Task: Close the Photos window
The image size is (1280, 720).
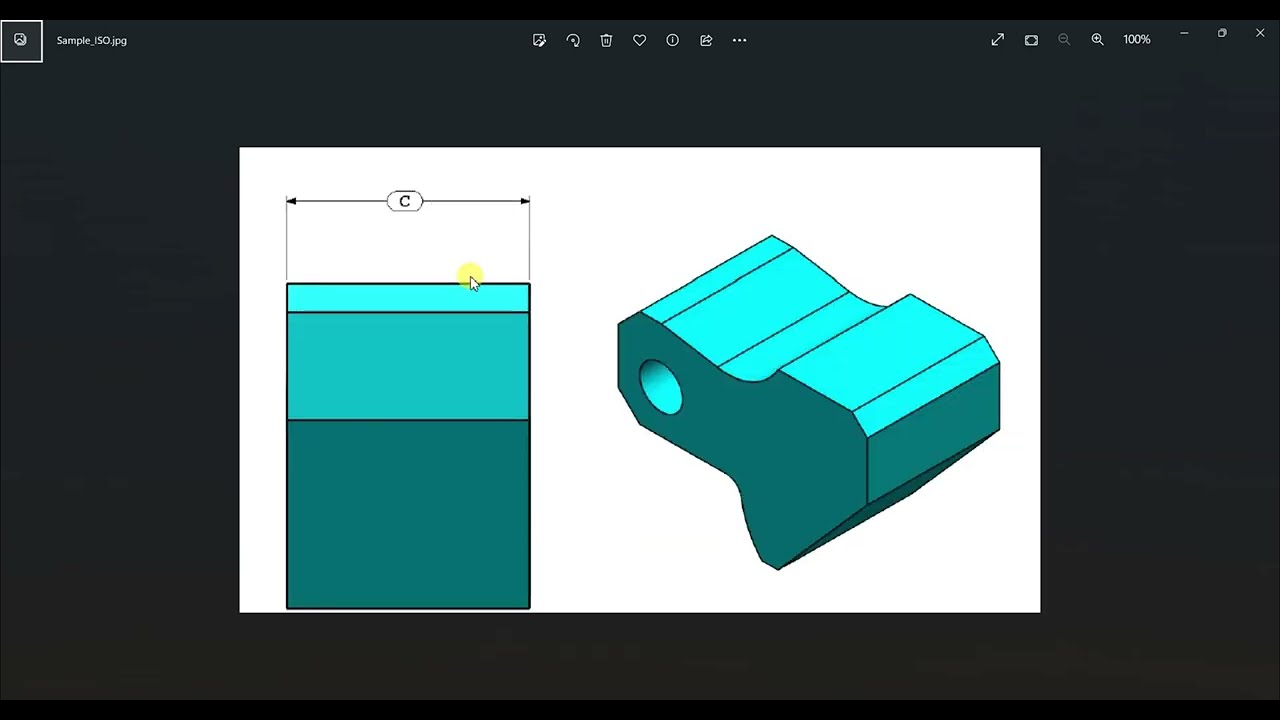Action: (1260, 33)
